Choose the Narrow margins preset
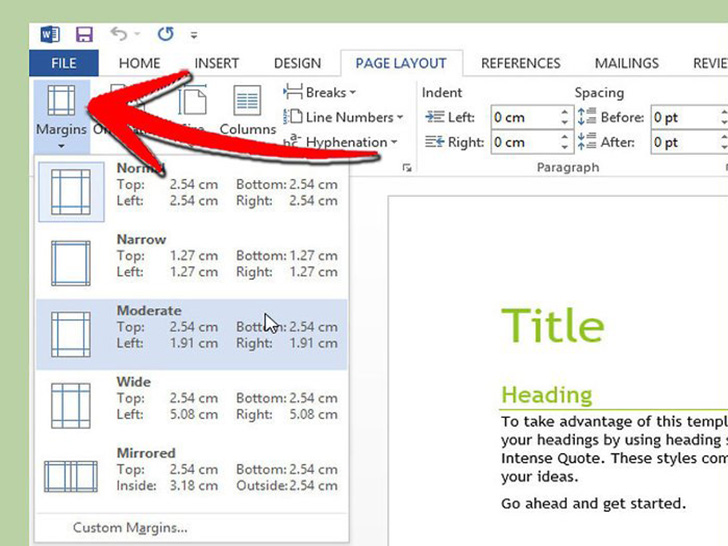The image size is (728, 546). coord(191,263)
